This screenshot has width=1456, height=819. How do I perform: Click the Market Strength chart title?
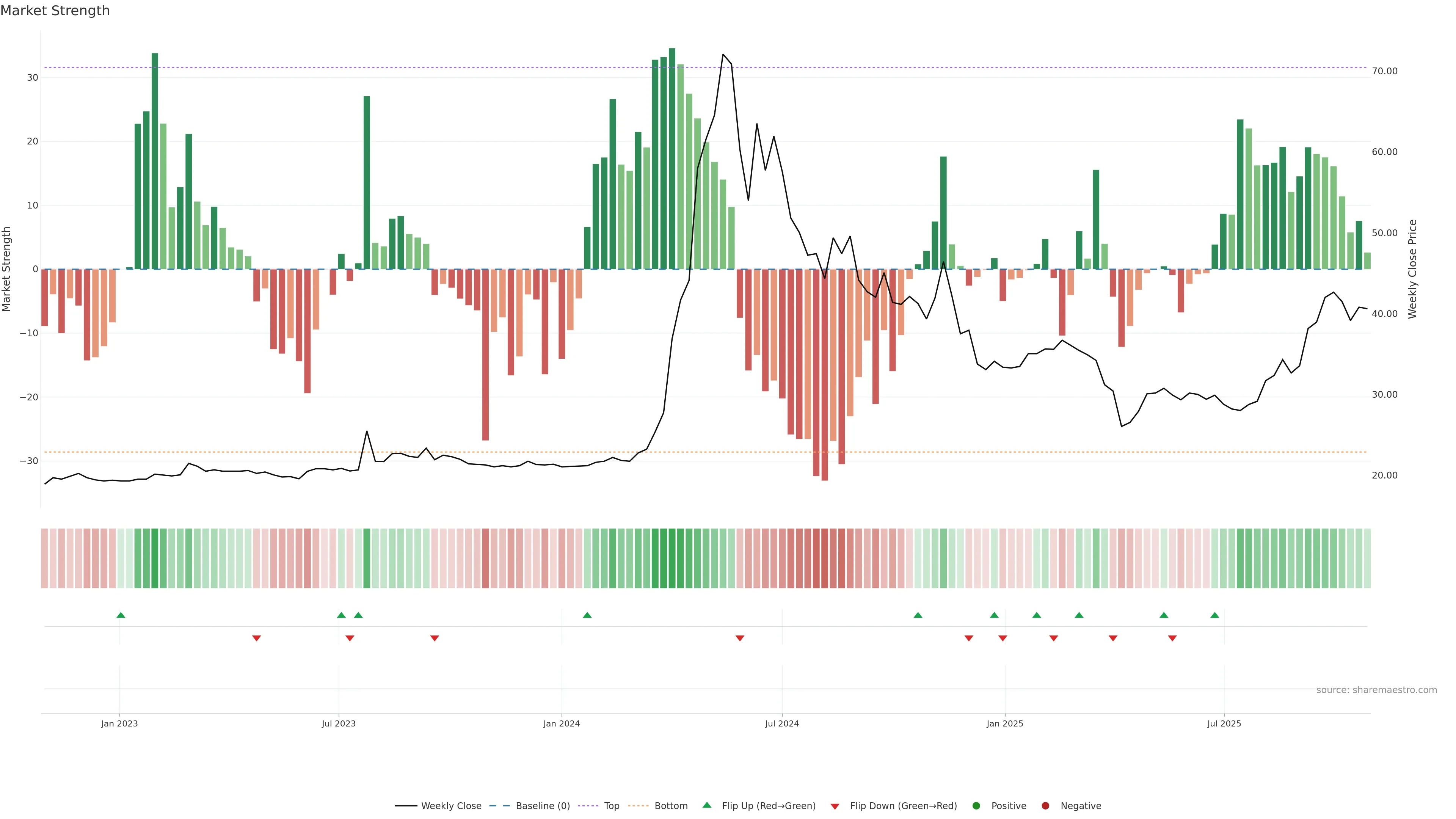[x=55, y=11]
